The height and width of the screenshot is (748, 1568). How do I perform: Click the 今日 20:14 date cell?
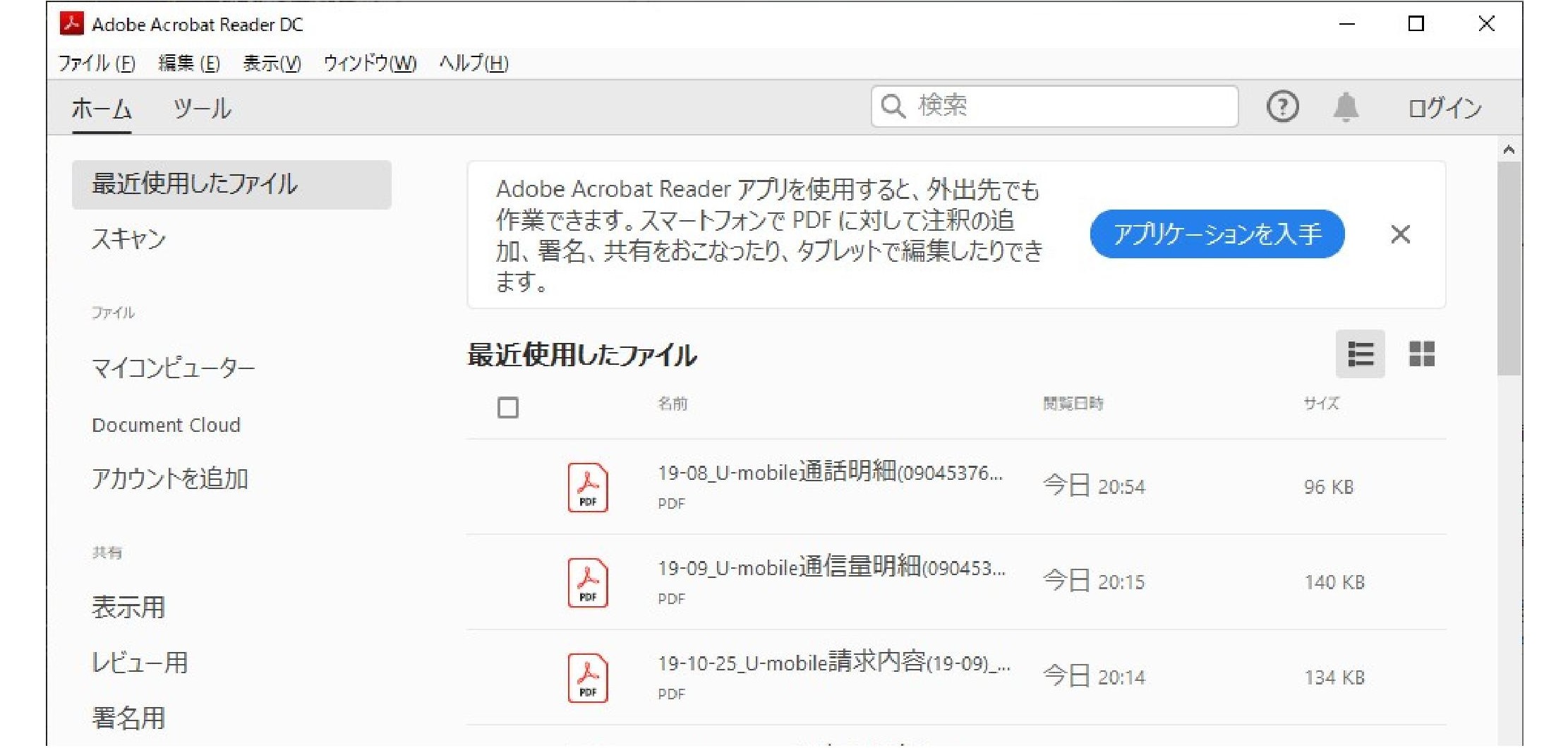pyautogui.click(x=1094, y=677)
